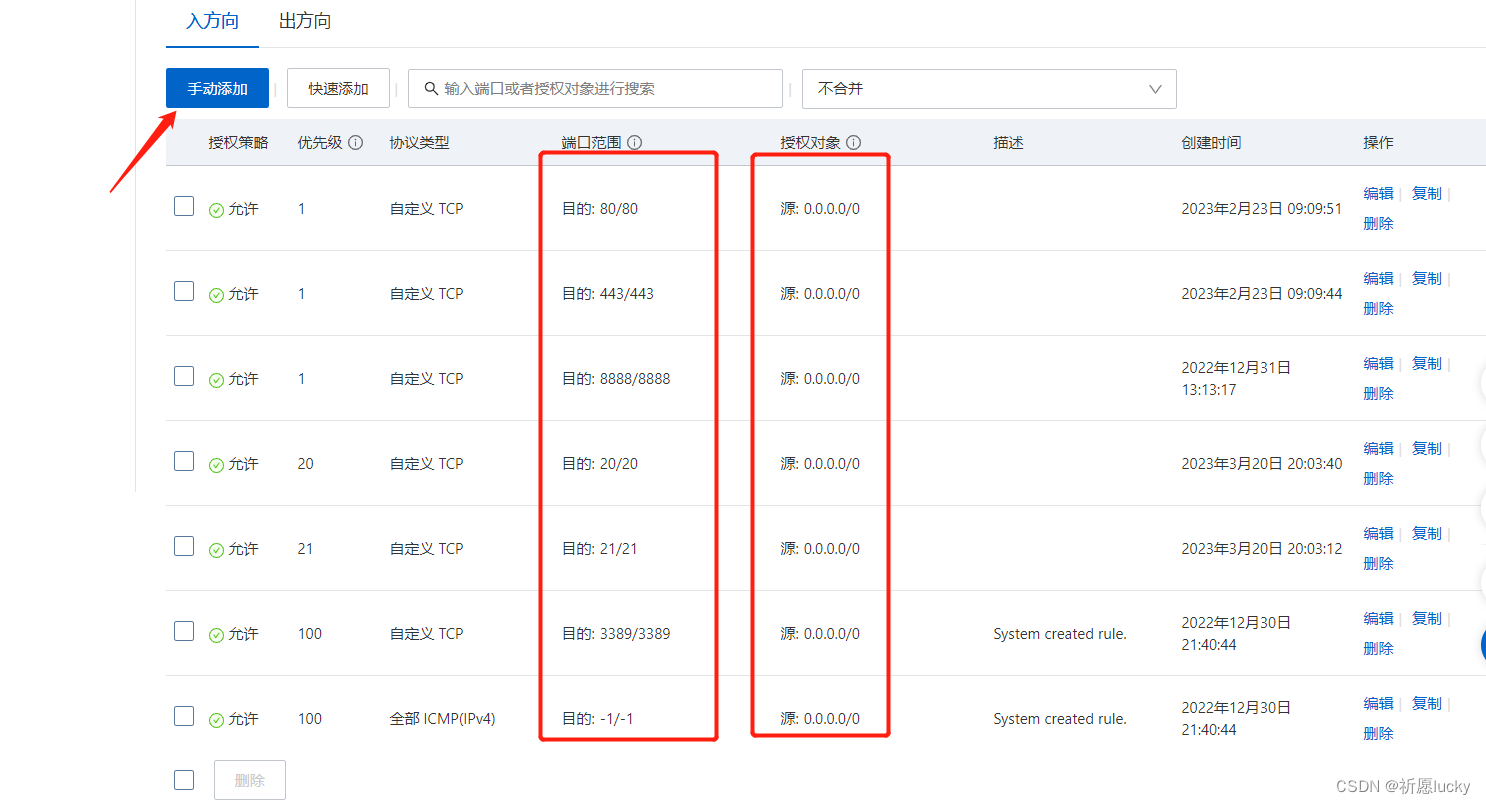1486x805 pixels.
Task: Click 复制 for the 80/80 rule
Action: point(1427,193)
